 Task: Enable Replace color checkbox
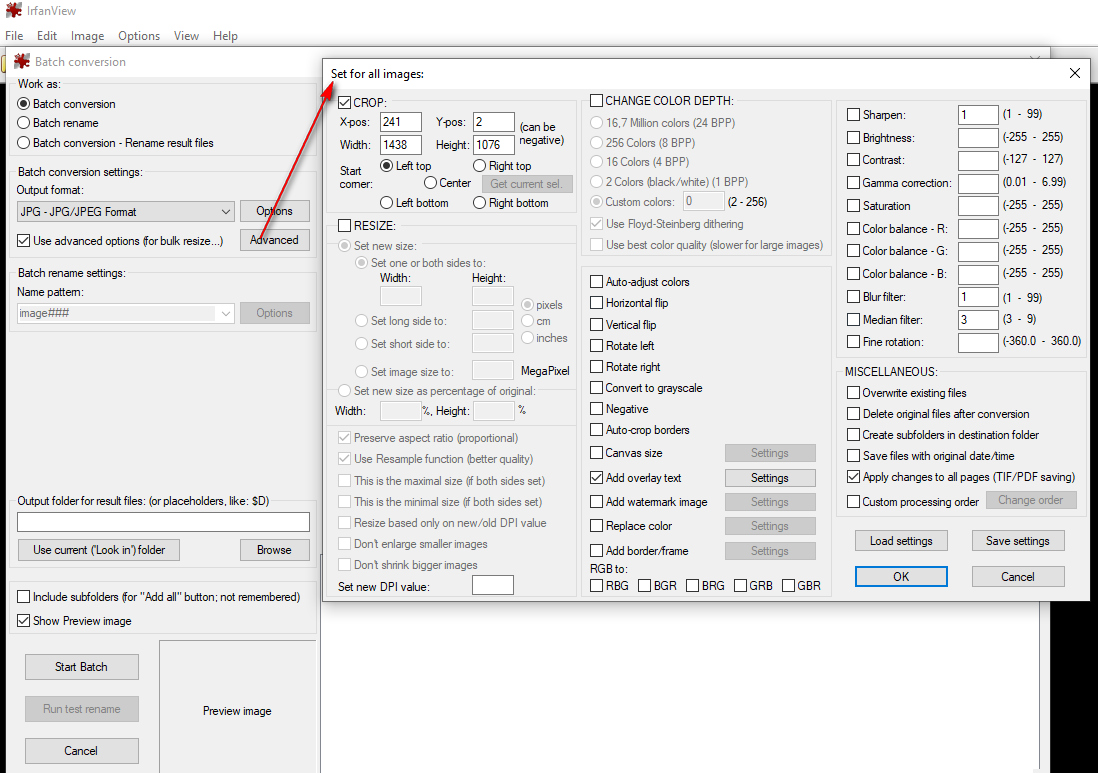[597, 526]
